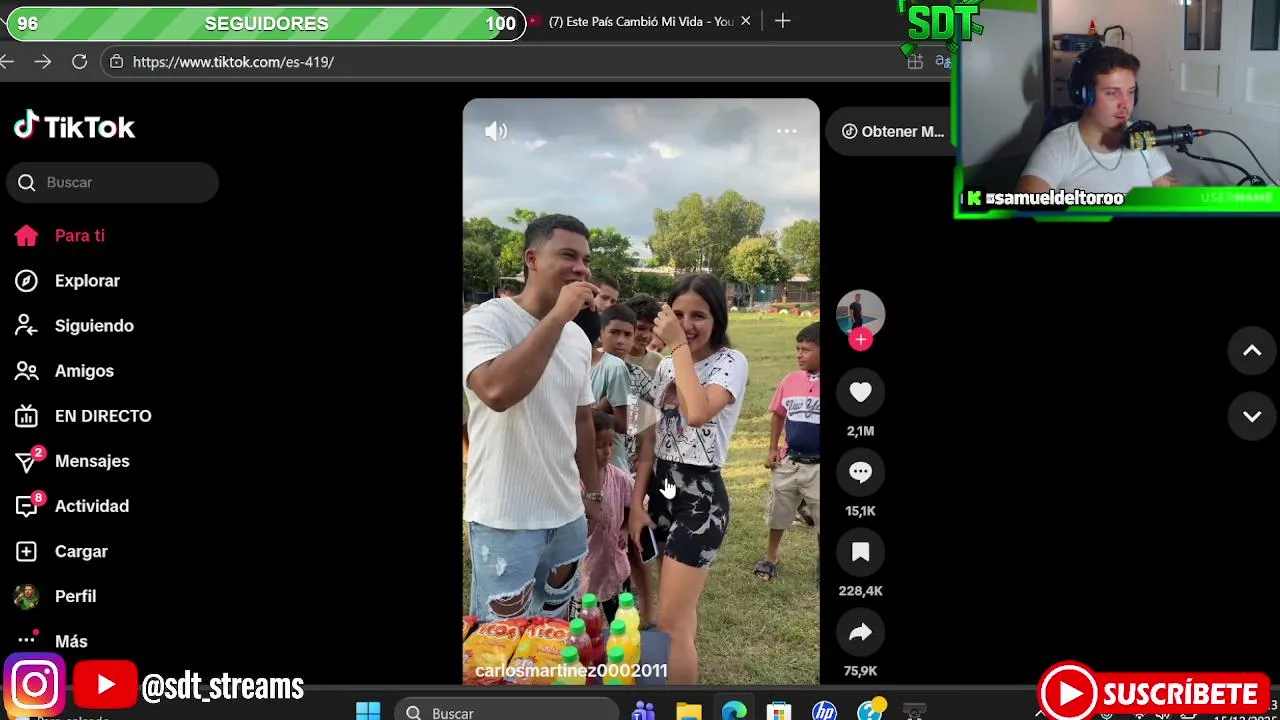Follow the creator with the red plus
Viewport: 1280px width, 720px height.
860,340
